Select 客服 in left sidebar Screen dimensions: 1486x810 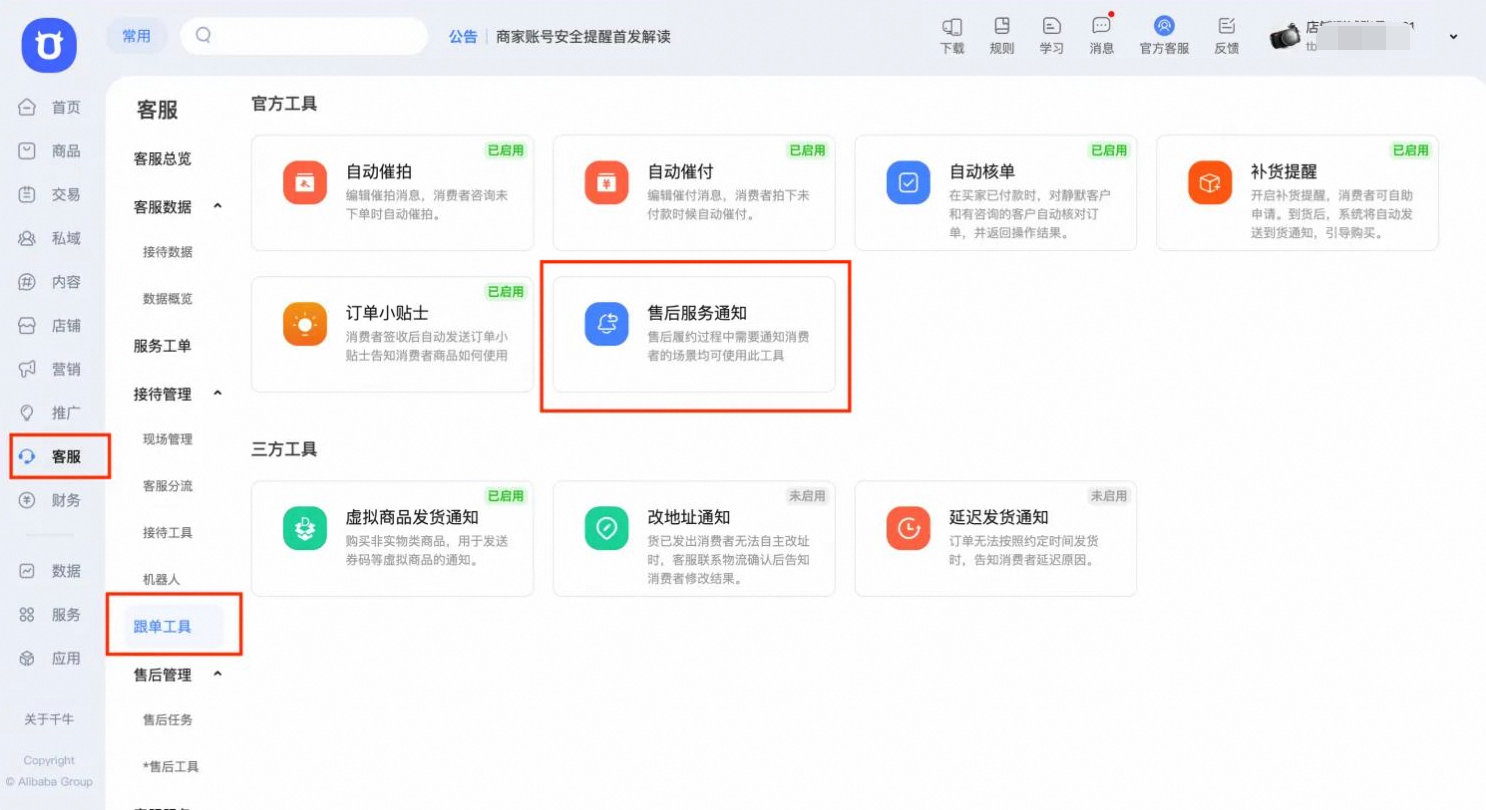[x=50, y=456]
